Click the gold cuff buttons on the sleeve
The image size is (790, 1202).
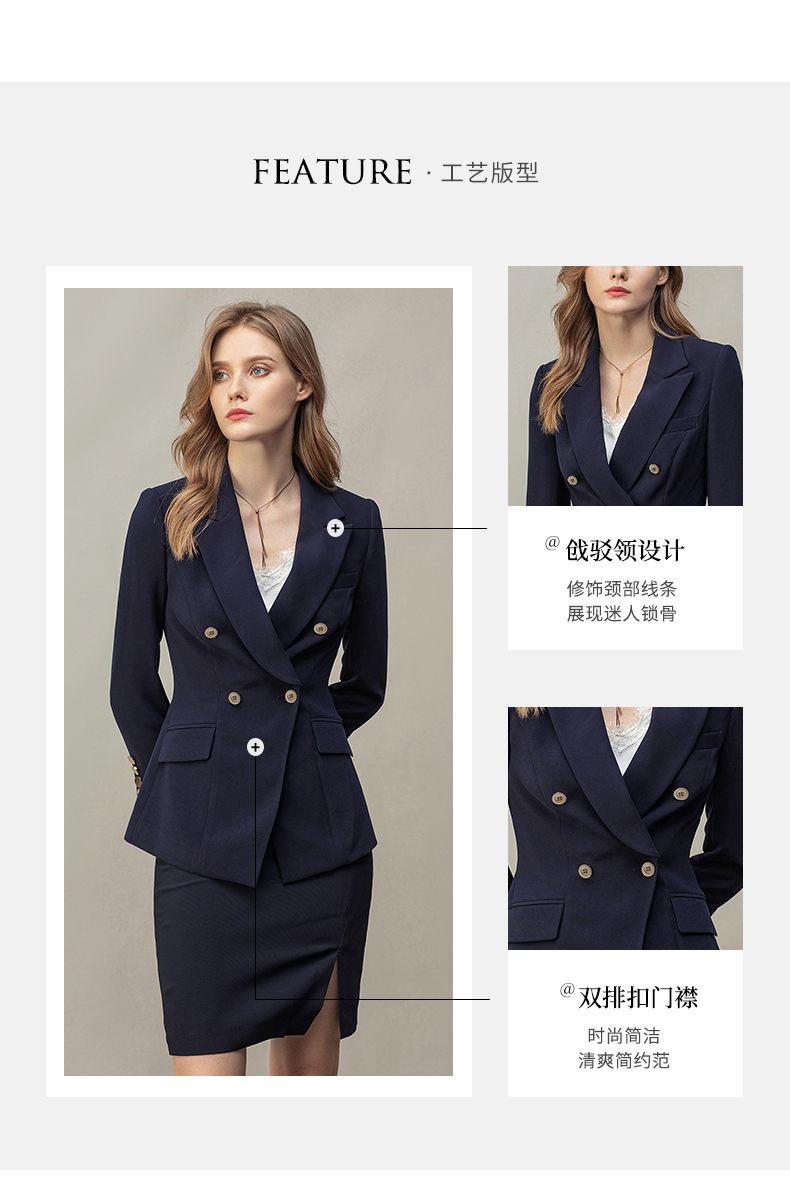(134, 775)
